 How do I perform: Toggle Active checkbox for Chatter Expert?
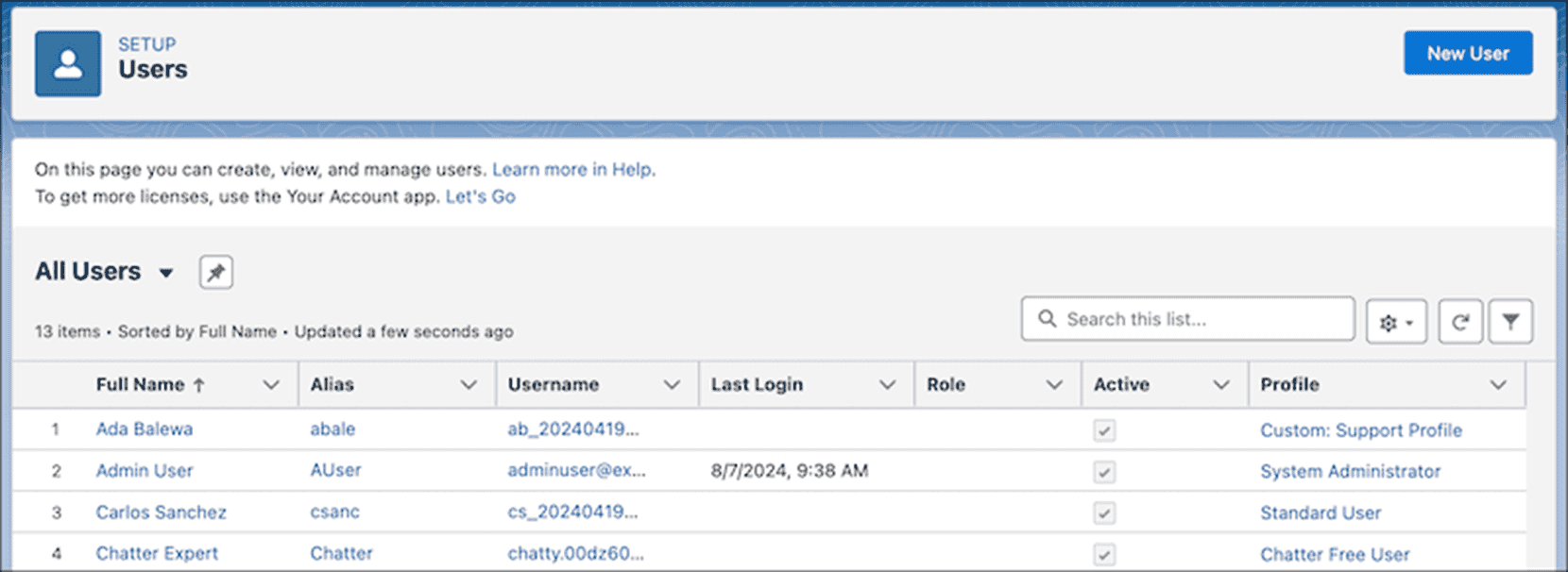[x=1103, y=554]
